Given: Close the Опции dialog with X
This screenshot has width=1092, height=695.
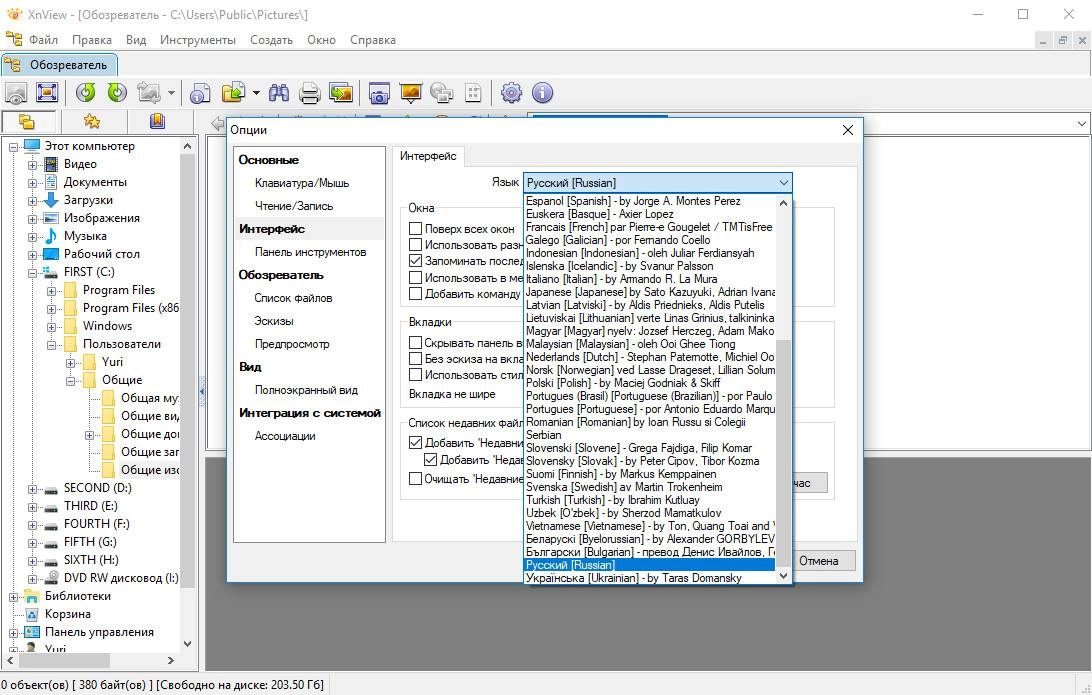Looking at the screenshot, I should point(848,130).
